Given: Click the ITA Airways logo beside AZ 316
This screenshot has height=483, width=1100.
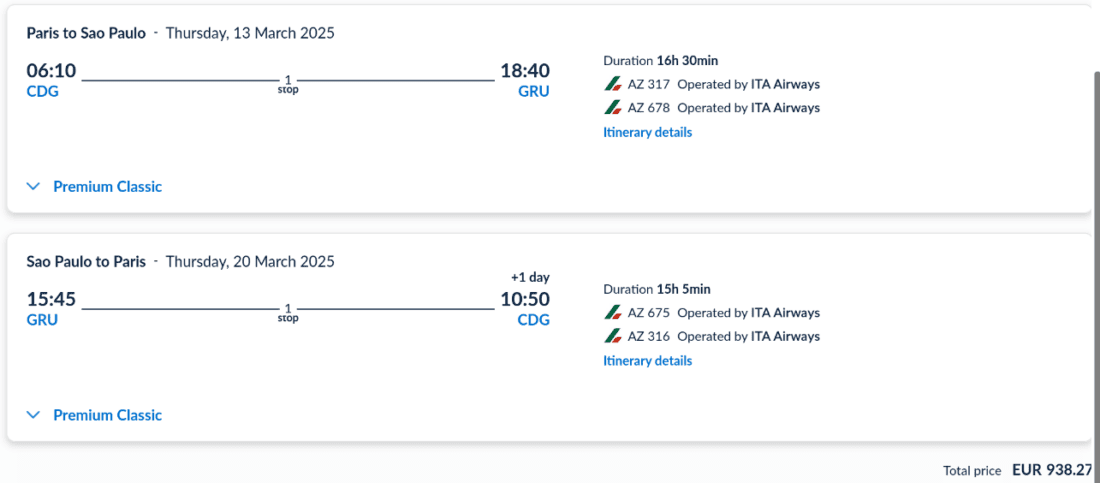Looking at the screenshot, I should 613,337.
